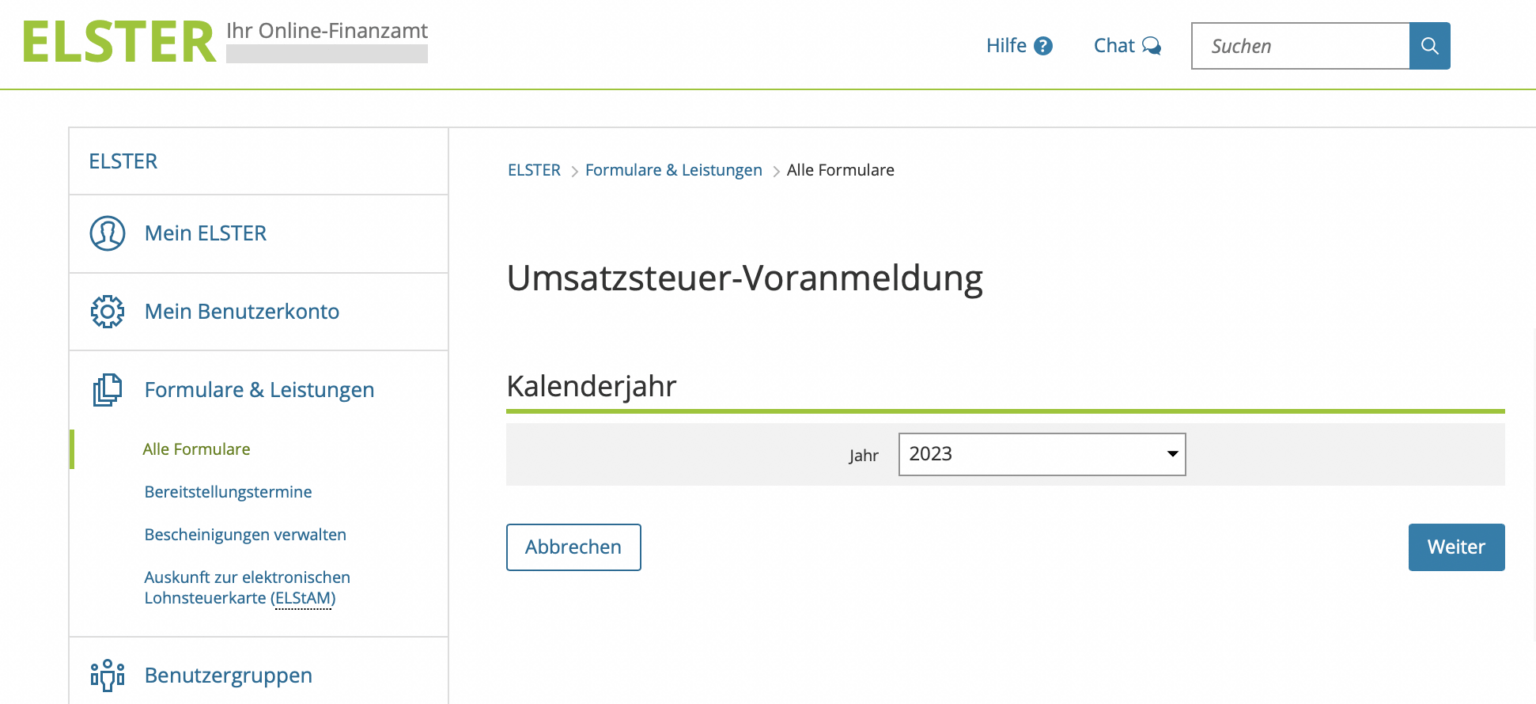Screen dimensions: 1536x704
Task: Click the Benutzergruppen people icon
Action: [x=107, y=675]
